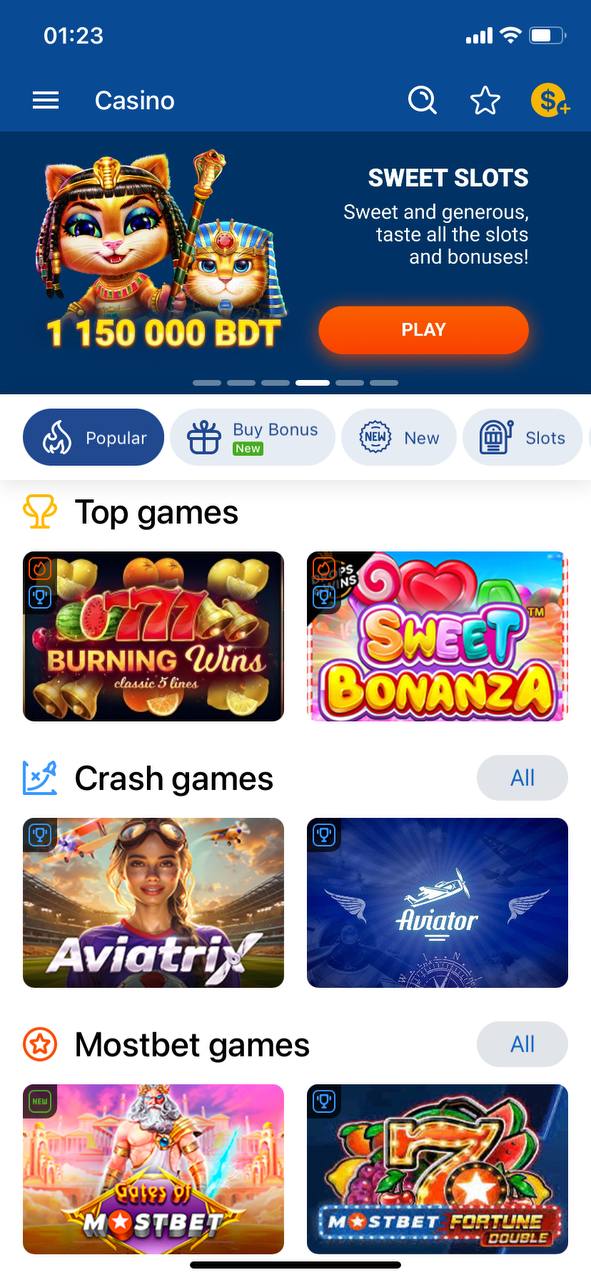The image size is (591, 1280).
Task: Jump to the first banner carousel indicator
Action: click(x=207, y=383)
